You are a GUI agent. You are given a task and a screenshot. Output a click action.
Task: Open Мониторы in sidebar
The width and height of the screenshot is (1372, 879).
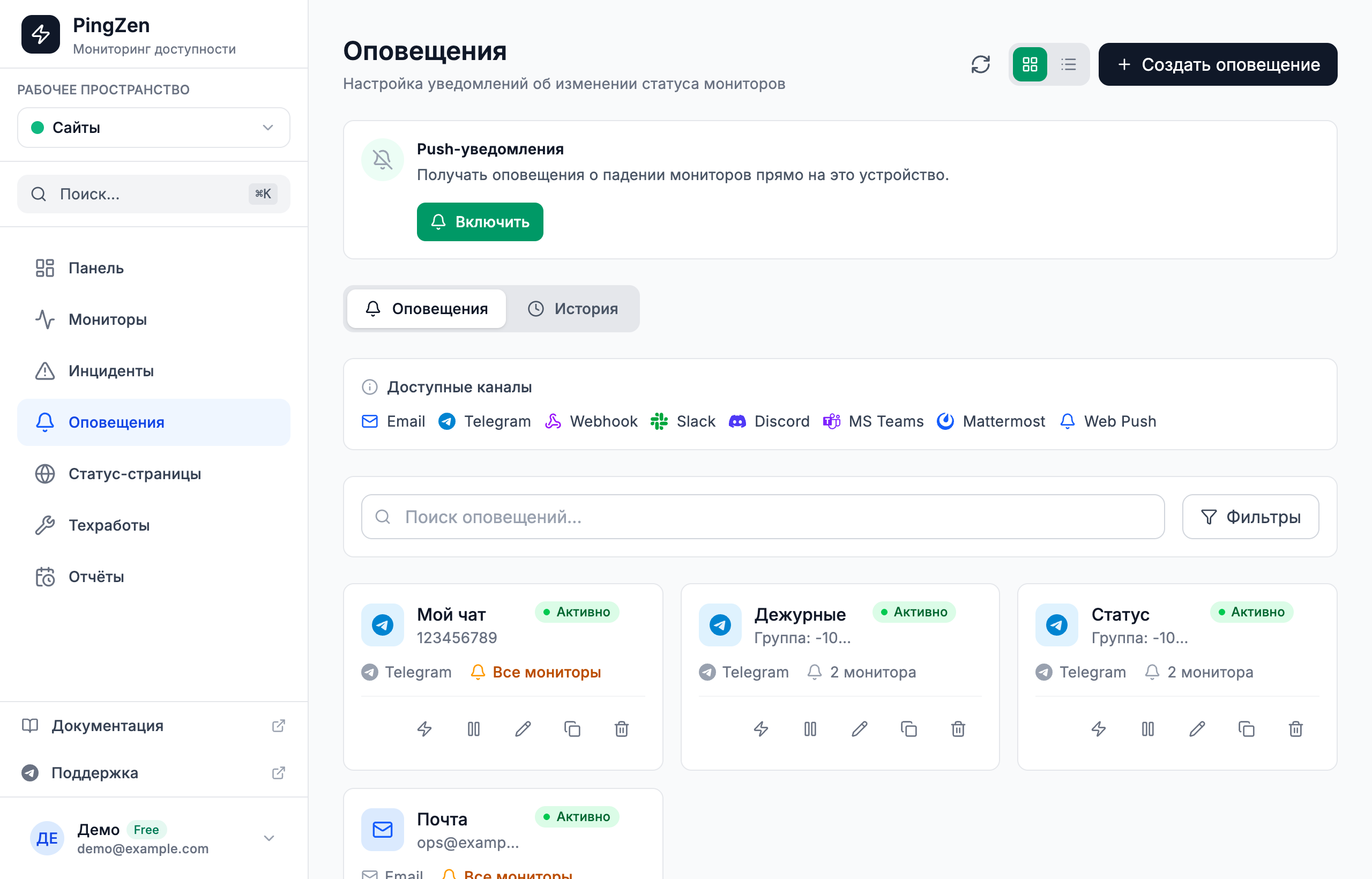pos(153,319)
